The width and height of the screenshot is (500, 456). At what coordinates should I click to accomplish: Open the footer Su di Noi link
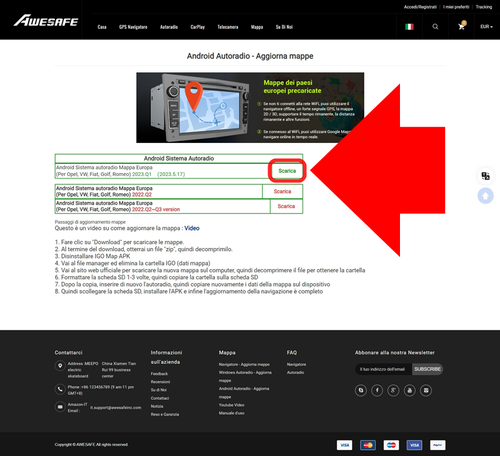pos(159,390)
